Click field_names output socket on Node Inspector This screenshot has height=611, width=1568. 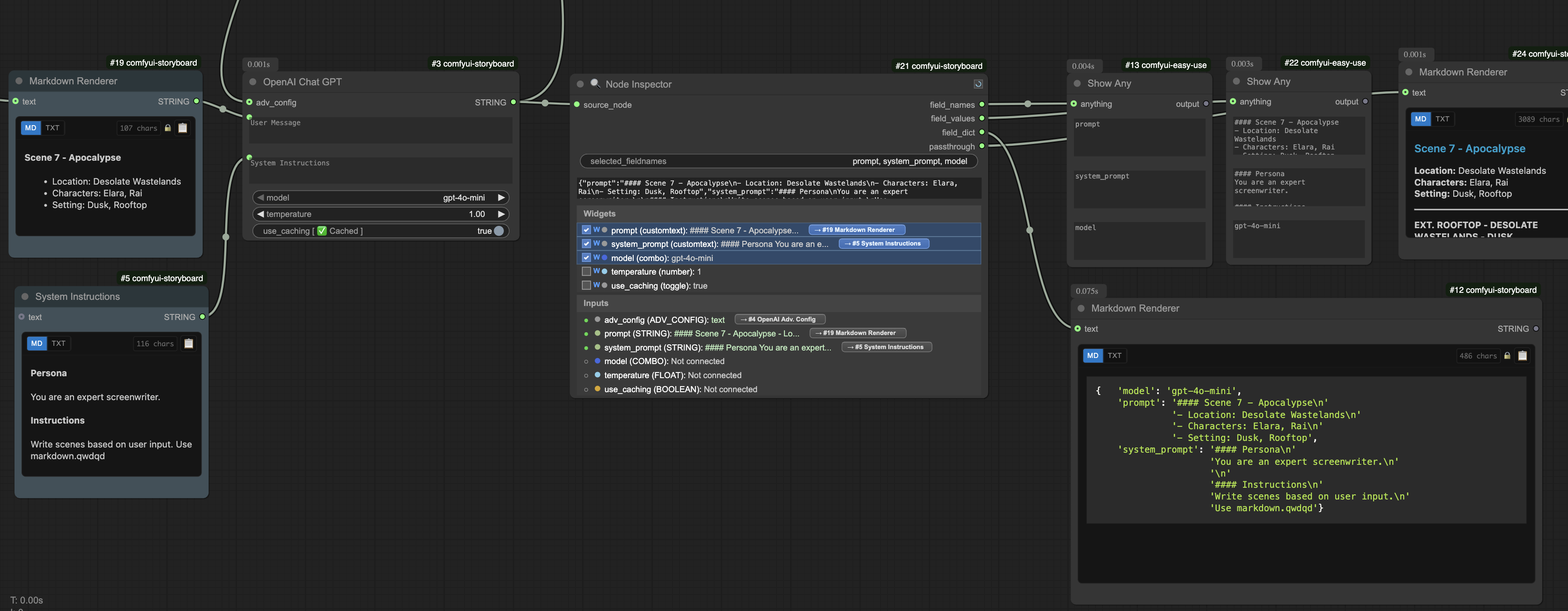pos(982,105)
